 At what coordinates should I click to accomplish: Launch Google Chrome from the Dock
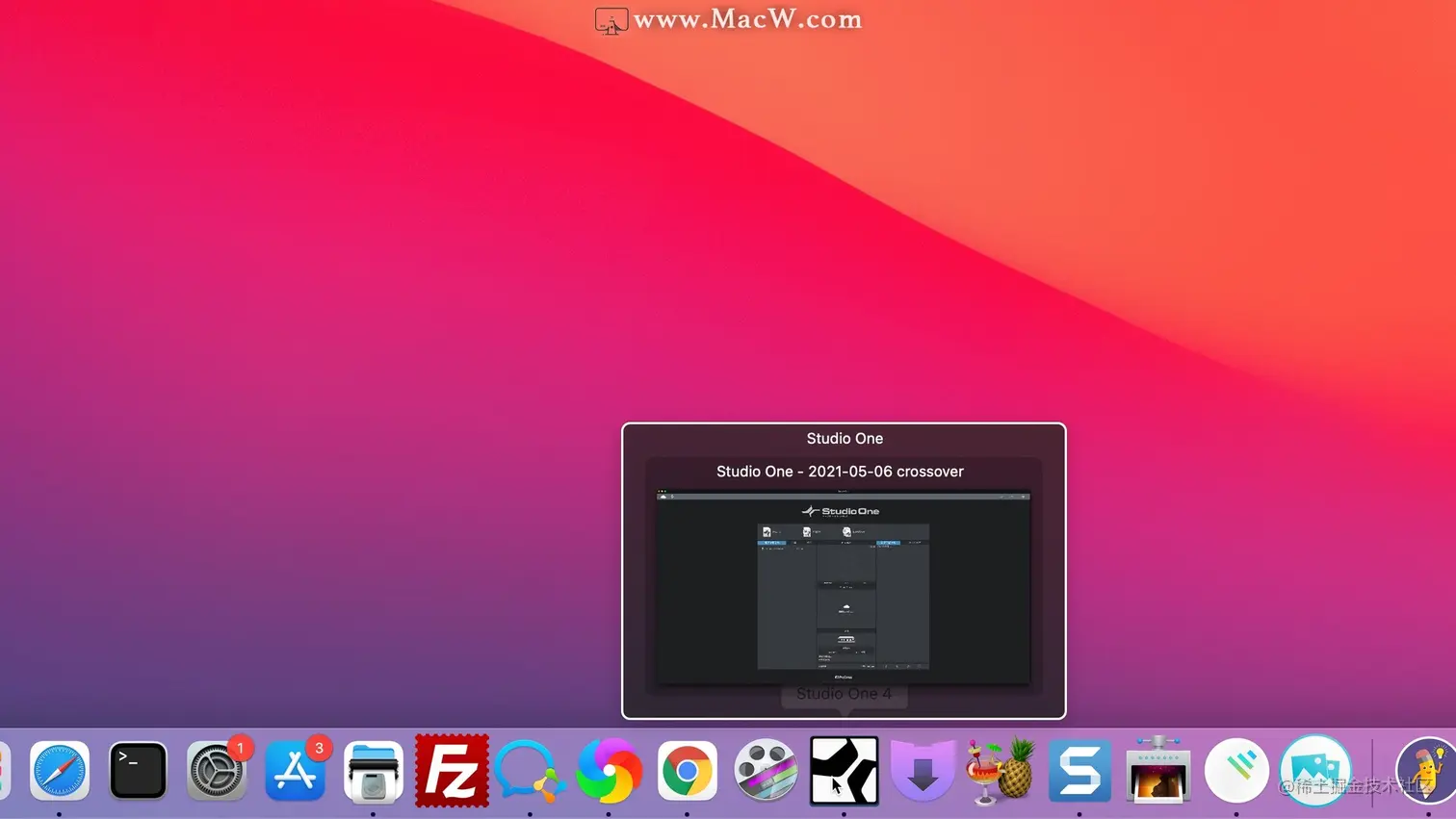(688, 771)
